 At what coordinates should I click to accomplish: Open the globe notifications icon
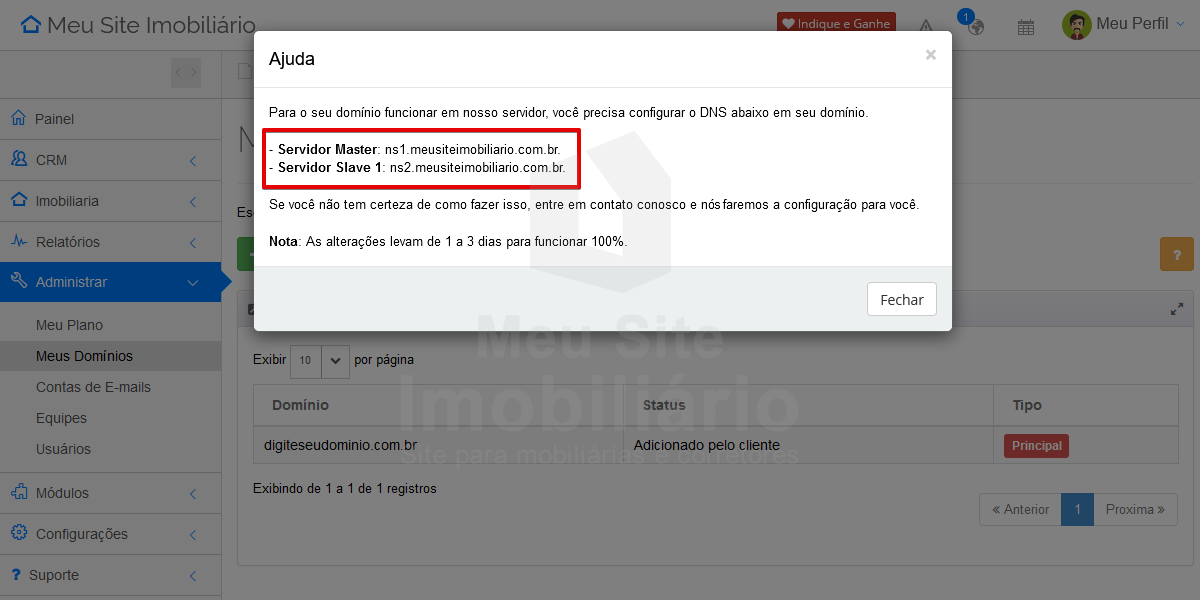click(975, 26)
